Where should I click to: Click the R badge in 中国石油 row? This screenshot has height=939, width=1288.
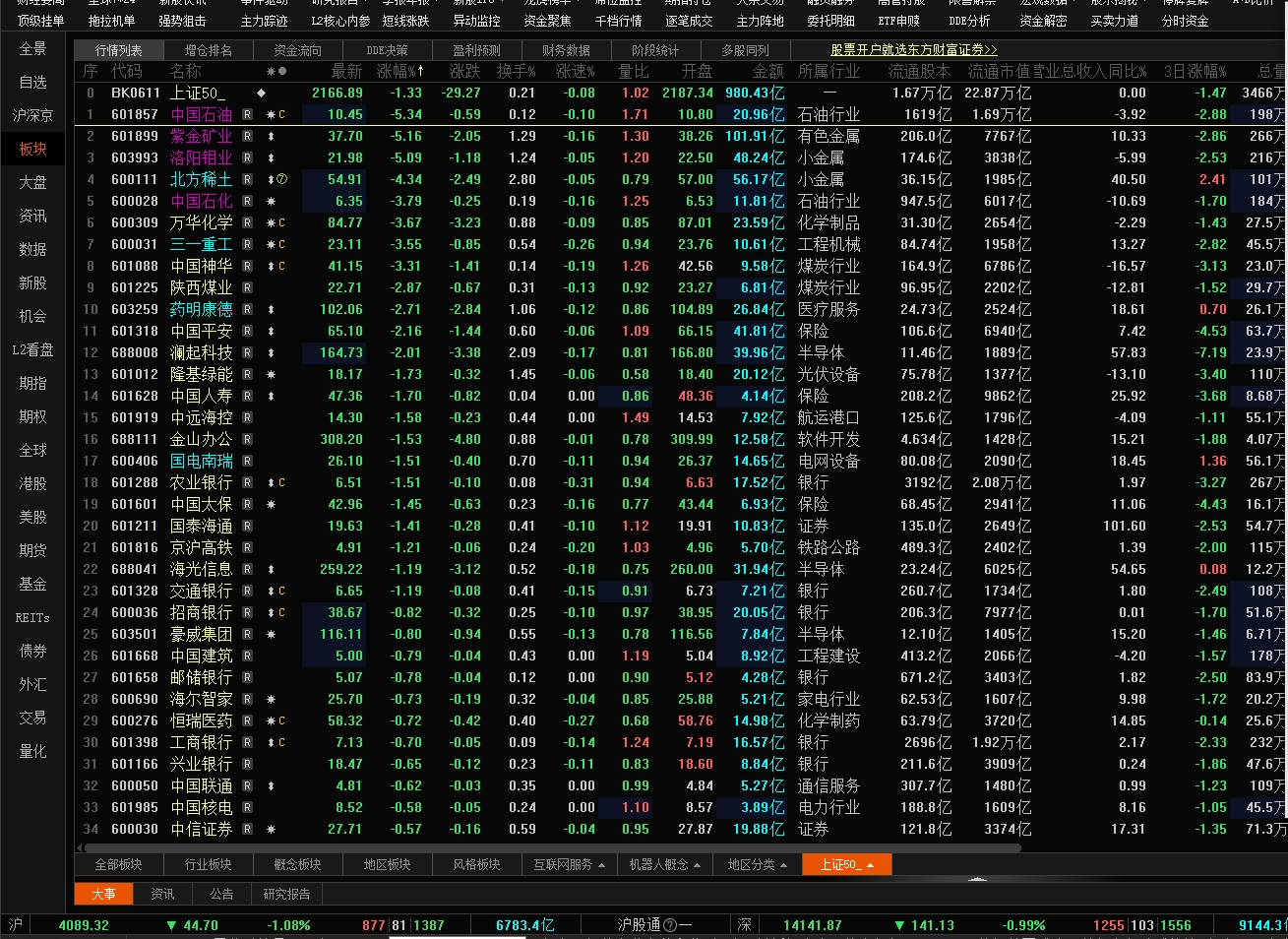pyautogui.click(x=248, y=114)
